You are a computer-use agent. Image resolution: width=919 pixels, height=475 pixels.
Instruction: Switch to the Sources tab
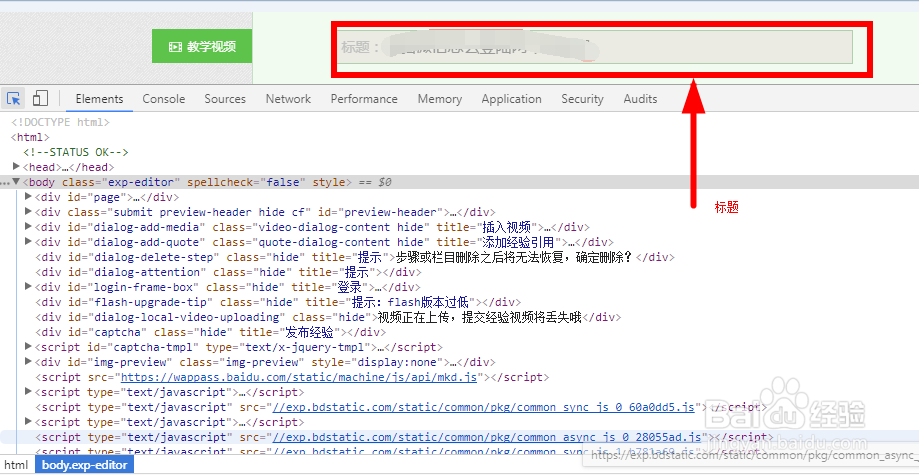[x=225, y=99]
